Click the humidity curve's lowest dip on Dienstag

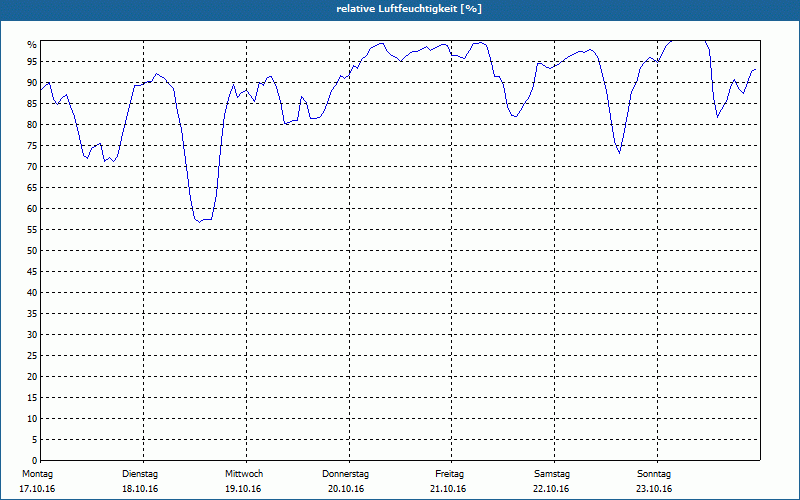201,222
